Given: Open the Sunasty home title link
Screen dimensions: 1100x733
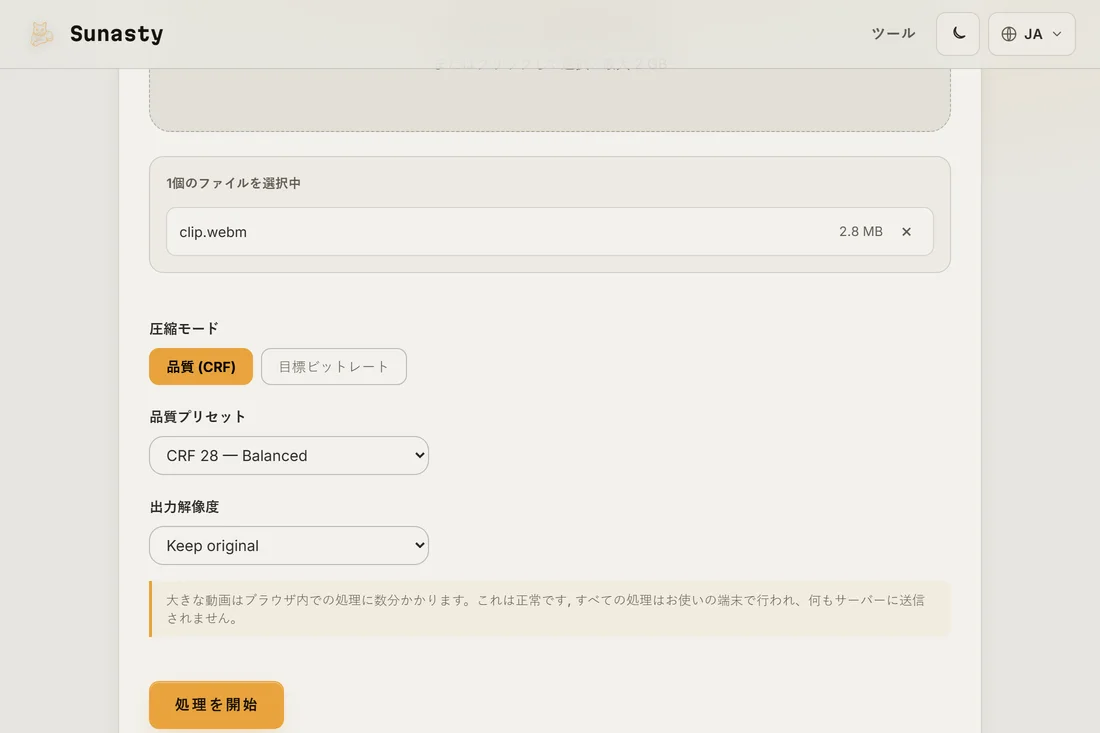Looking at the screenshot, I should point(116,34).
